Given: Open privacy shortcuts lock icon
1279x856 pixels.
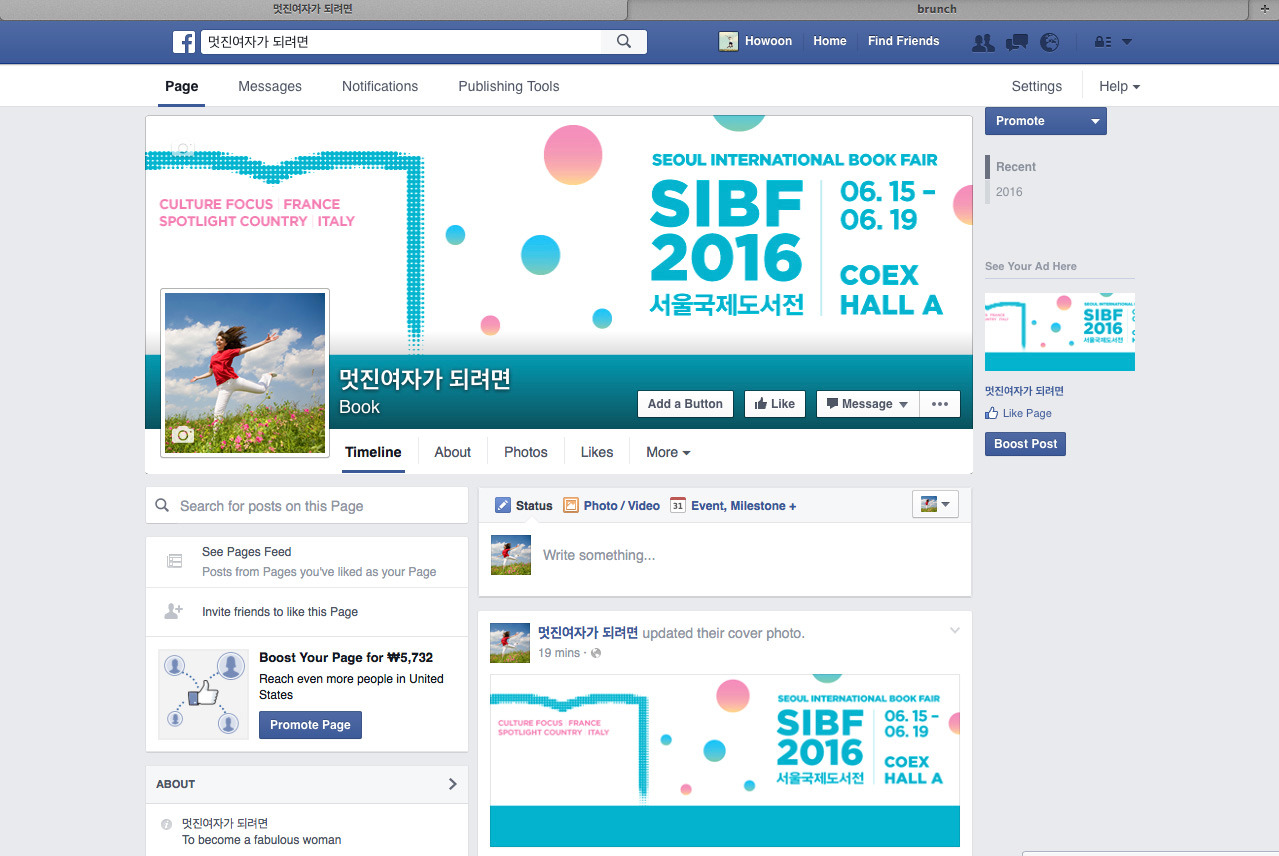Looking at the screenshot, I should pos(1103,42).
